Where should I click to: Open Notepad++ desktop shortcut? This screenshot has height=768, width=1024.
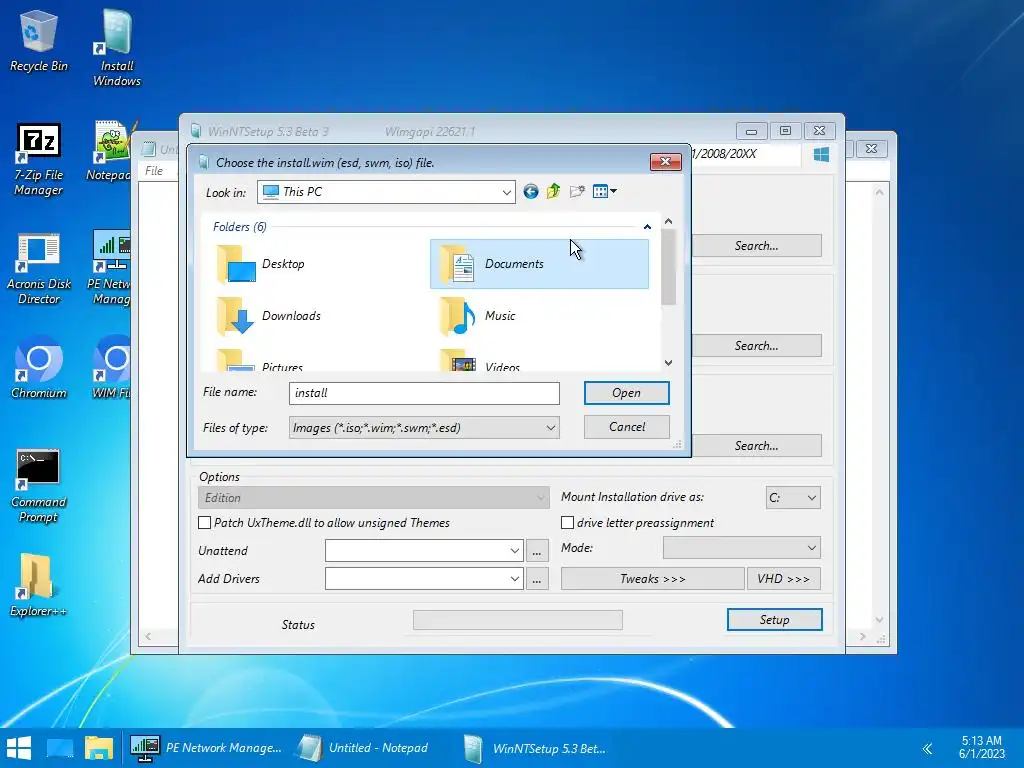pyautogui.click(x=109, y=152)
